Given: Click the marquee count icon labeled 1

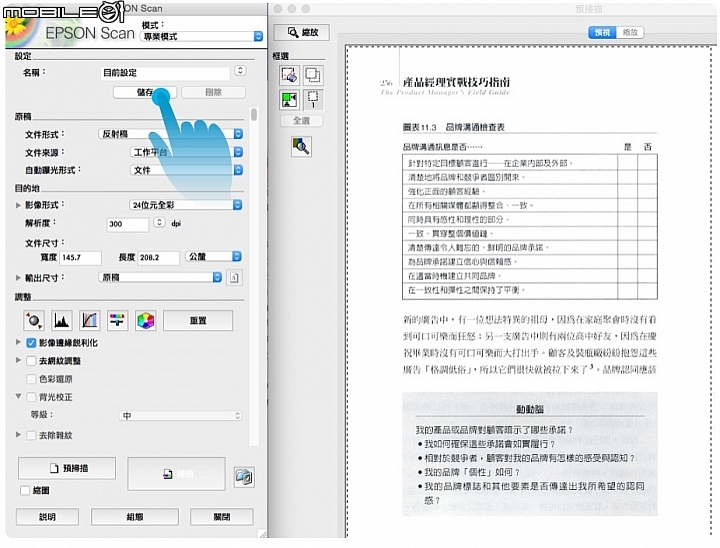Looking at the screenshot, I should pos(313,99).
